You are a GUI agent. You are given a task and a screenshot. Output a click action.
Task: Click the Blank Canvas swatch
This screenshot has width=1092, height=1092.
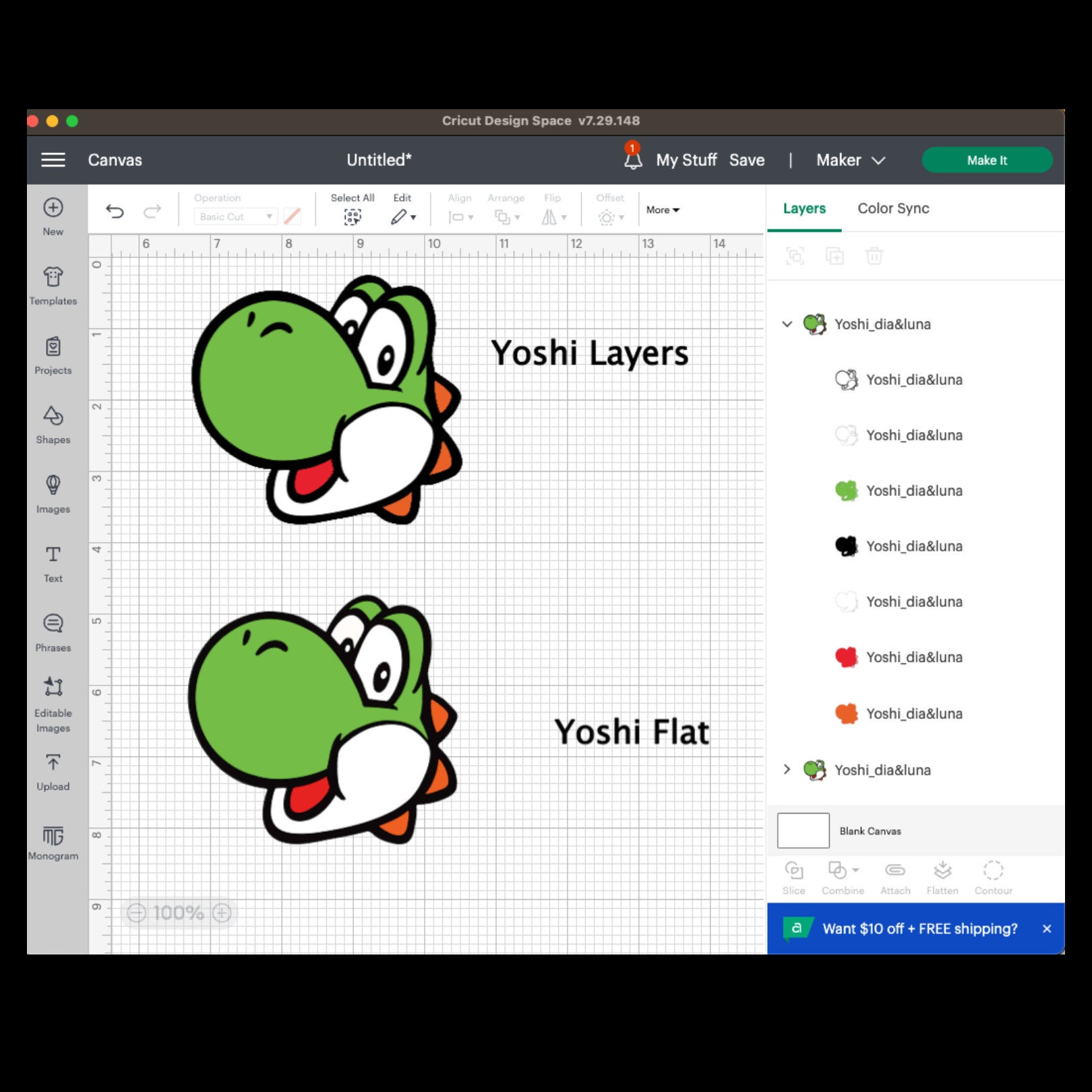point(803,830)
